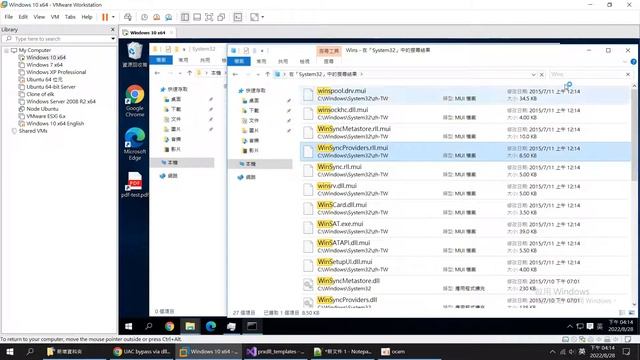
Task: Enter VMware full screen mode
Action: point(209,17)
